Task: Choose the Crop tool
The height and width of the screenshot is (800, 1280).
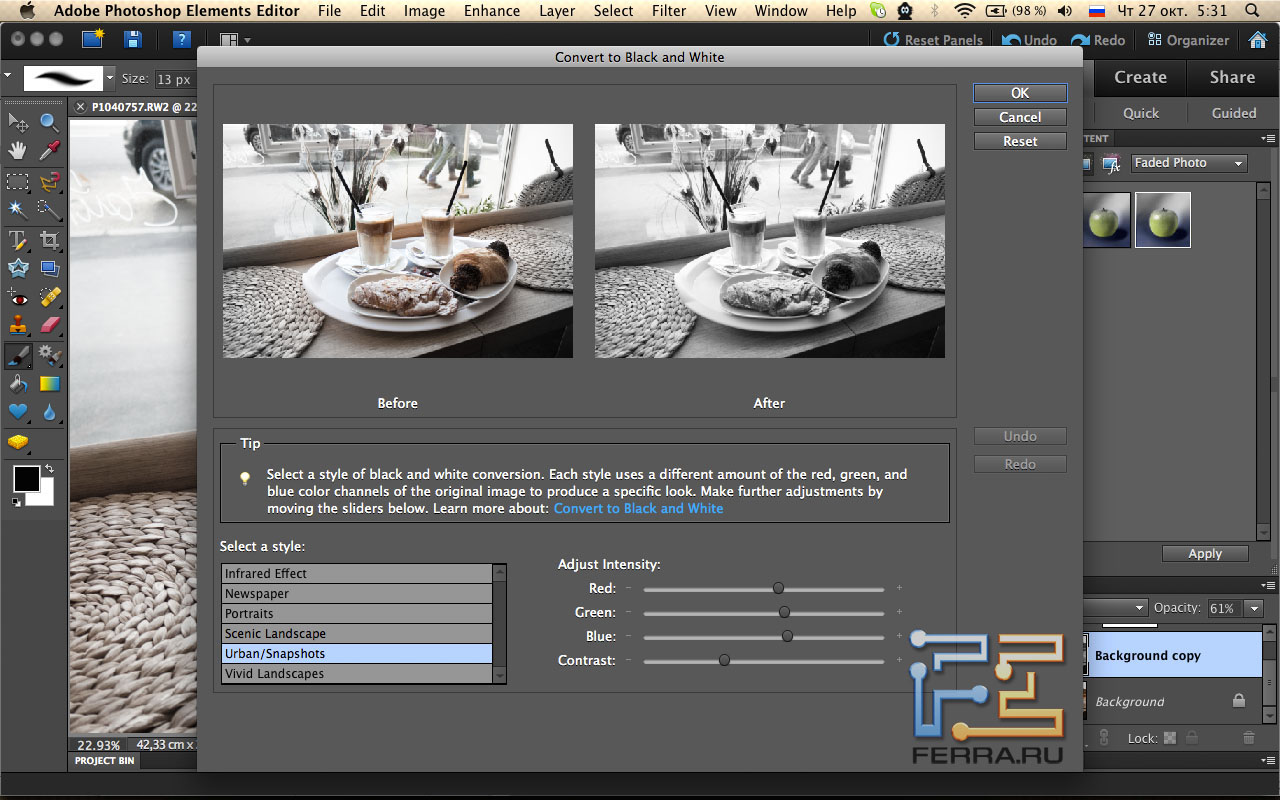Action: click(49, 240)
